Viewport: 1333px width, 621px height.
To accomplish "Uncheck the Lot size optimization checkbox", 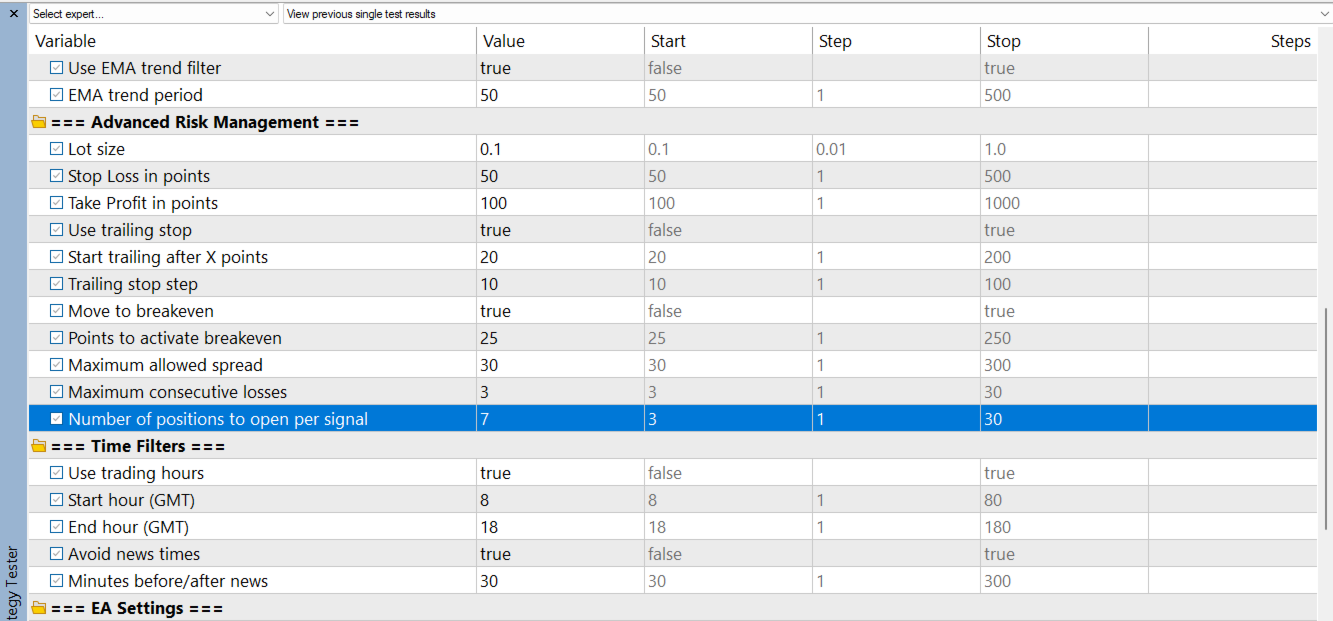I will tap(56, 149).
